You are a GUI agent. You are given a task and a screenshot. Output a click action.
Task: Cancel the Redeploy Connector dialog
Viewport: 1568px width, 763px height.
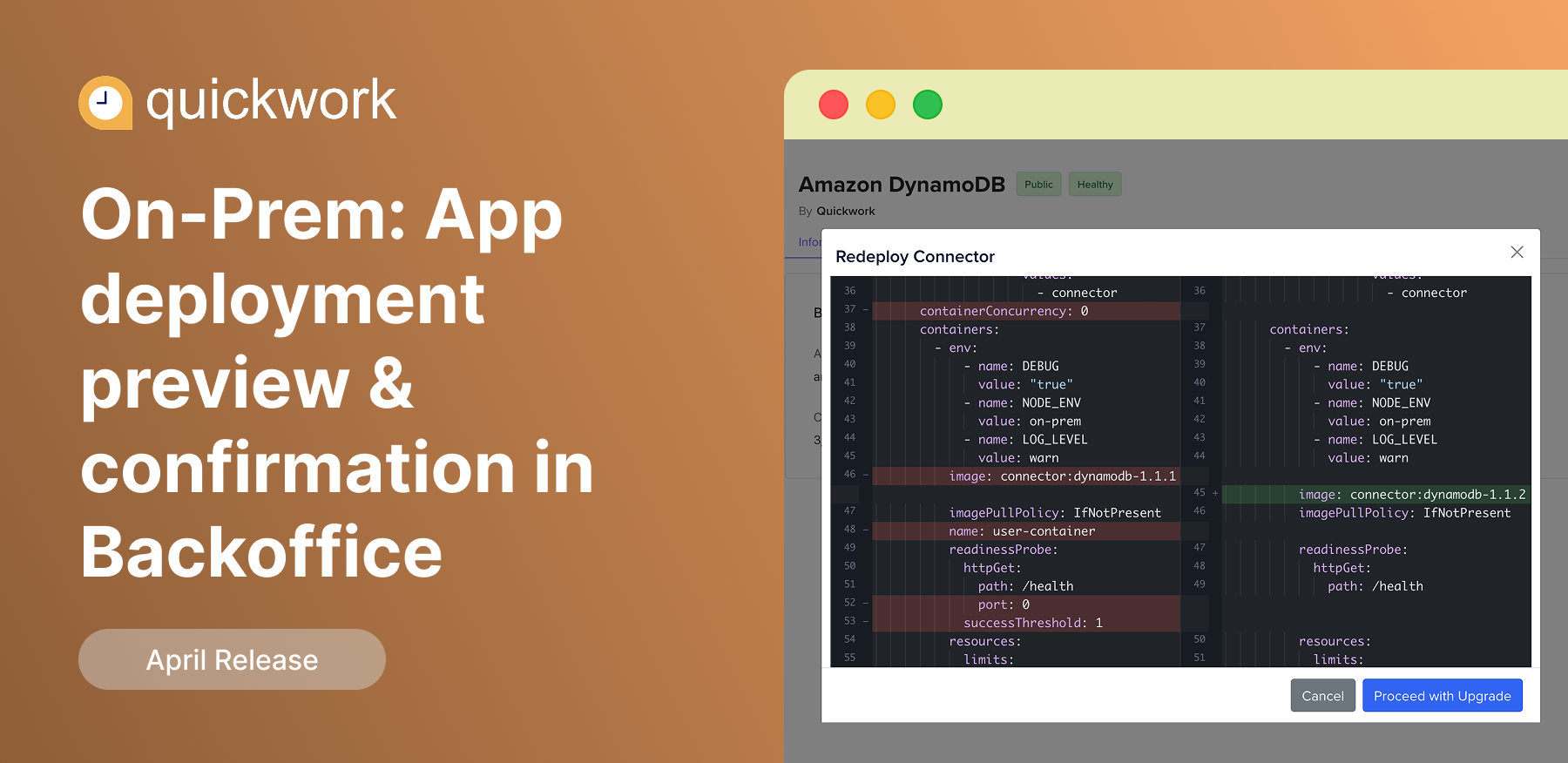pos(1322,695)
